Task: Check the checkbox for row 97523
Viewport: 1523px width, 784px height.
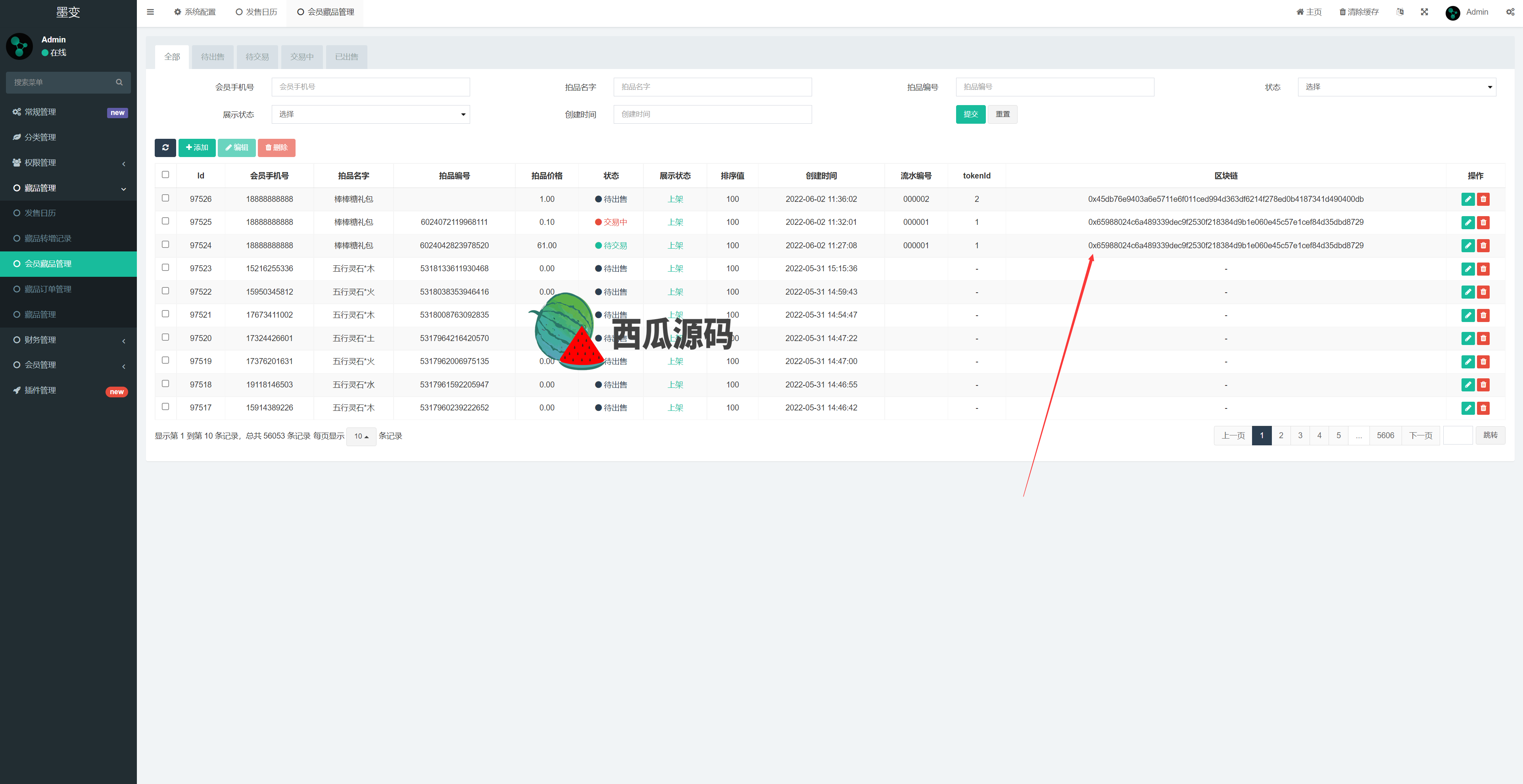Action: 165,268
